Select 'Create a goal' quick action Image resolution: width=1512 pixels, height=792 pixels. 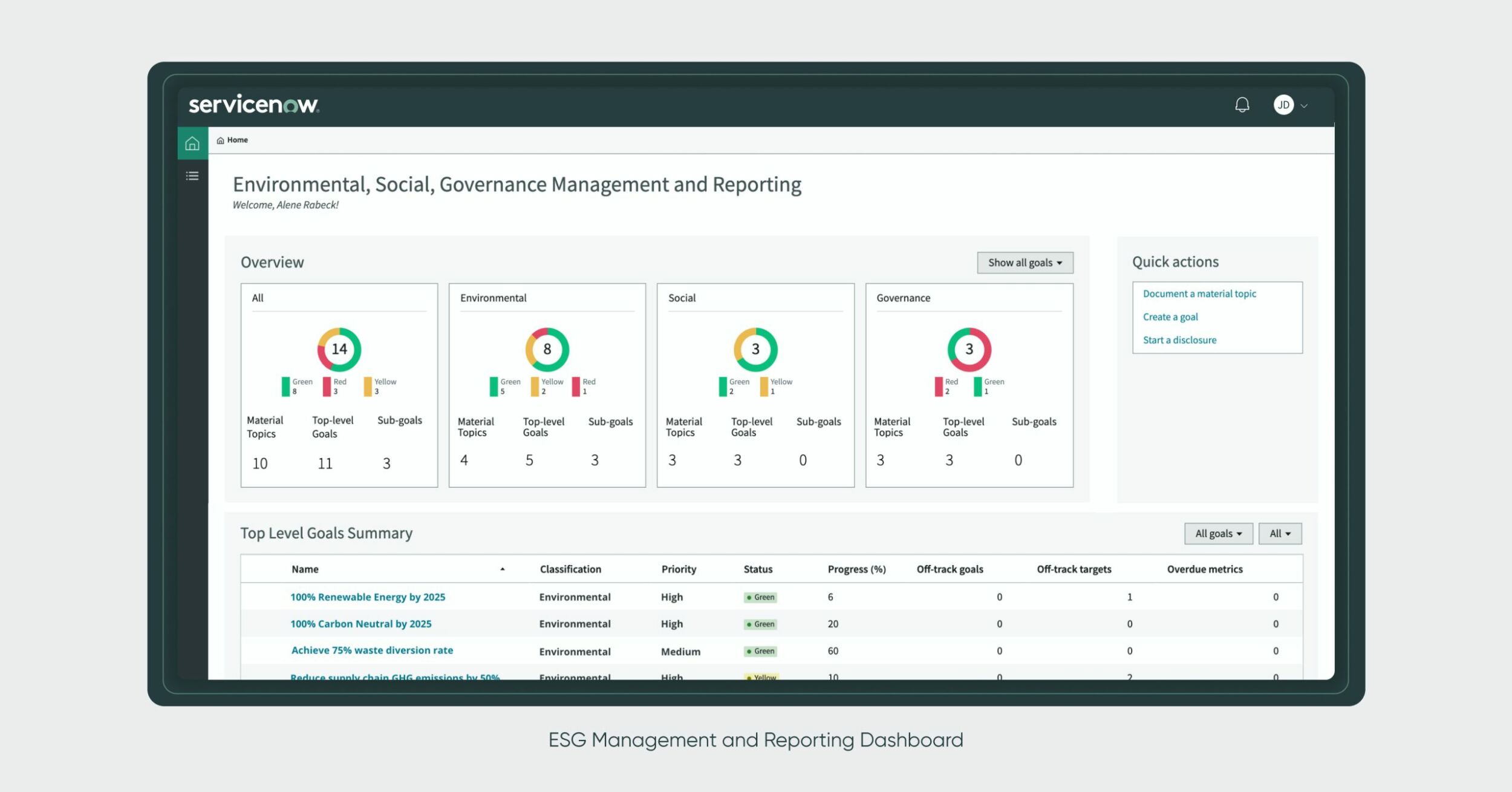1170,316
